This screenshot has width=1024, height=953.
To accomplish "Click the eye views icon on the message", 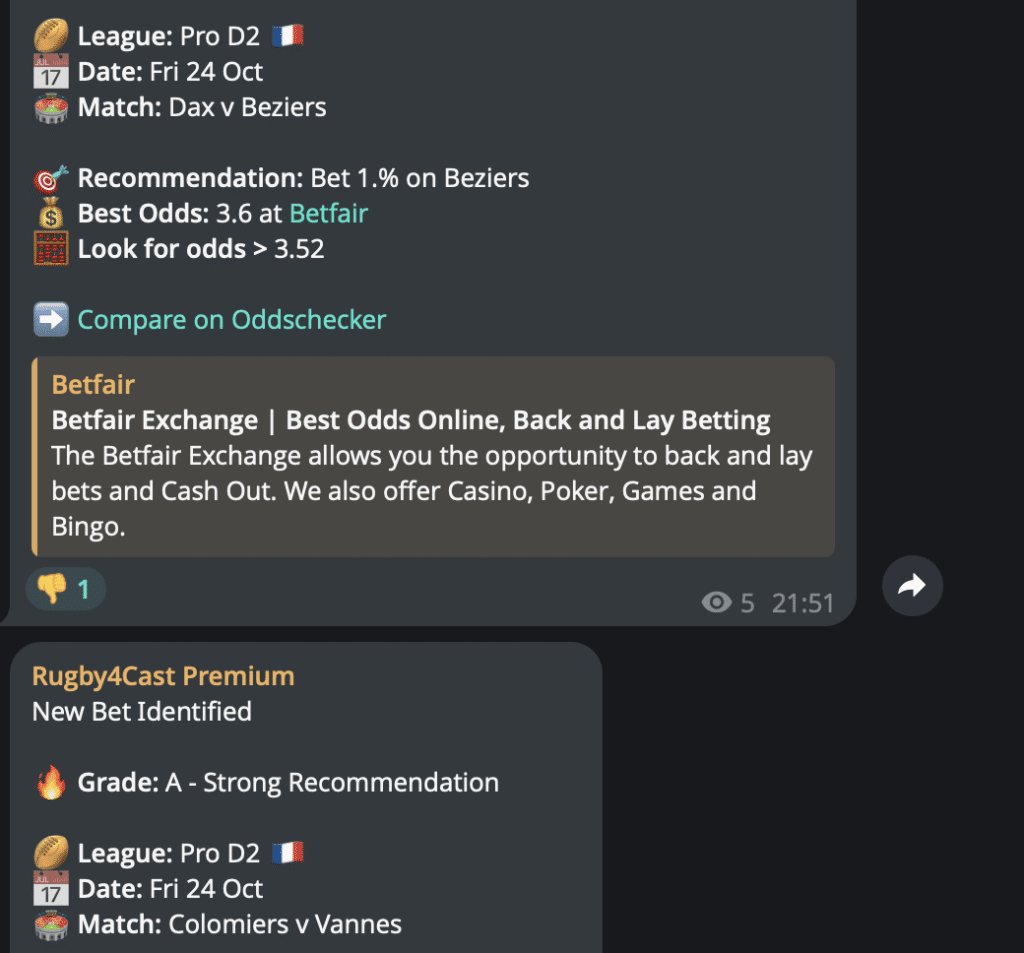I will click(715, 603).
